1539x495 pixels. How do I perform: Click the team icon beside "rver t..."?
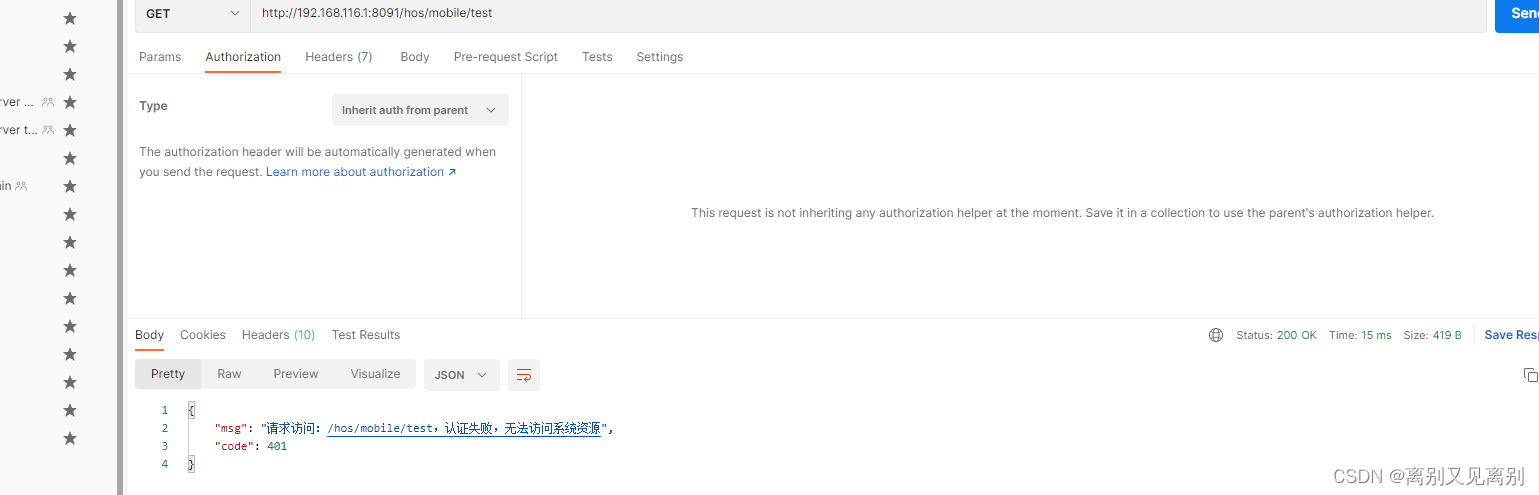[48, 130]
